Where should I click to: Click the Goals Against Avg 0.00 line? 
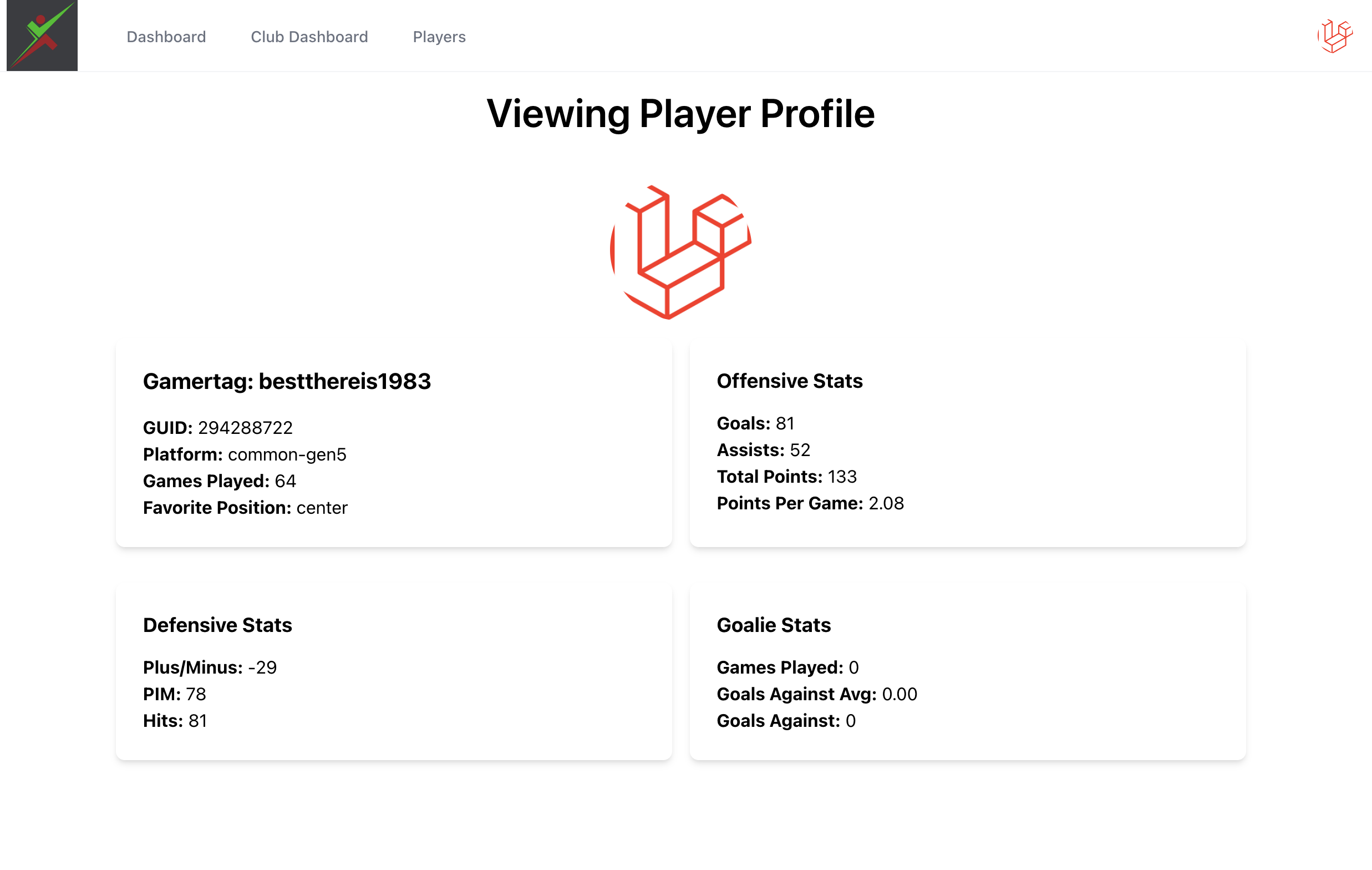pos(816,694)
